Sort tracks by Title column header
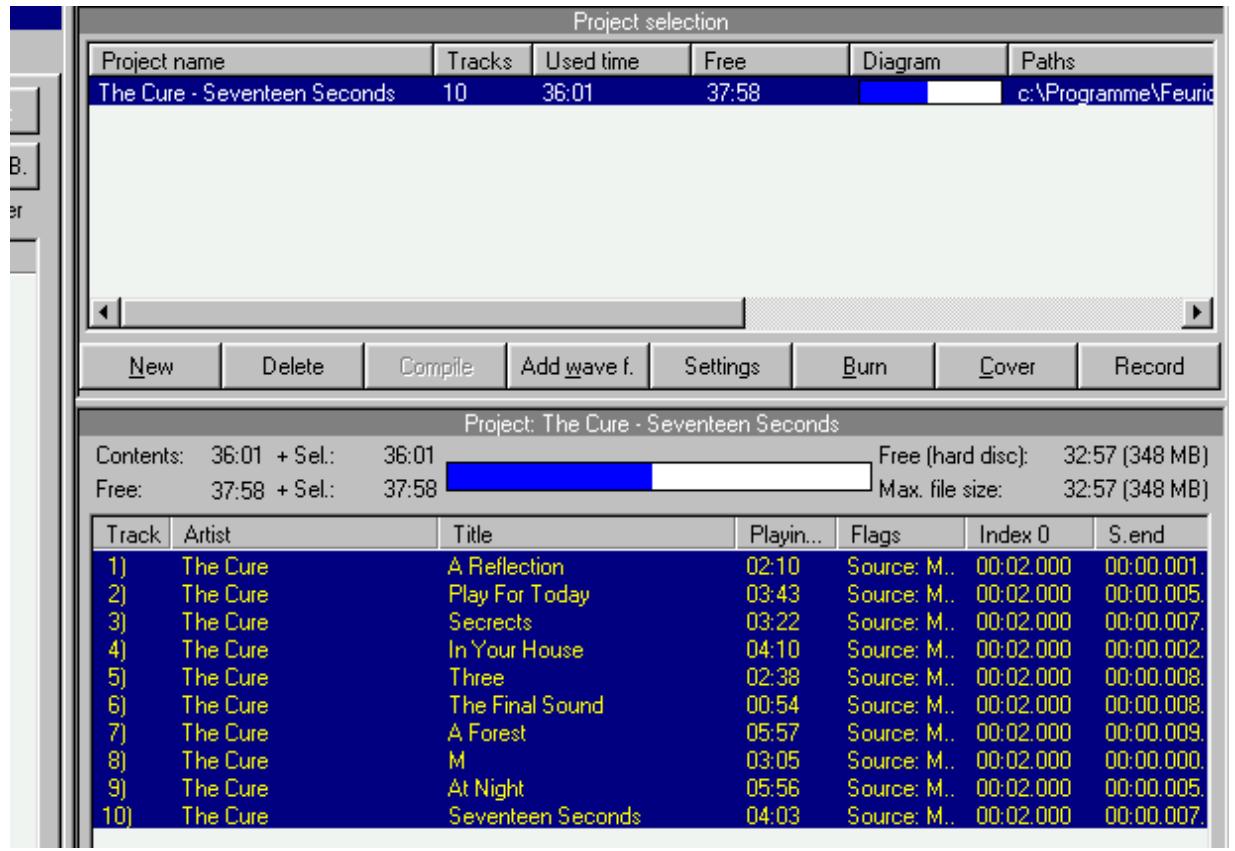This screenshot has width=1235, height=851. pos(587,536)
